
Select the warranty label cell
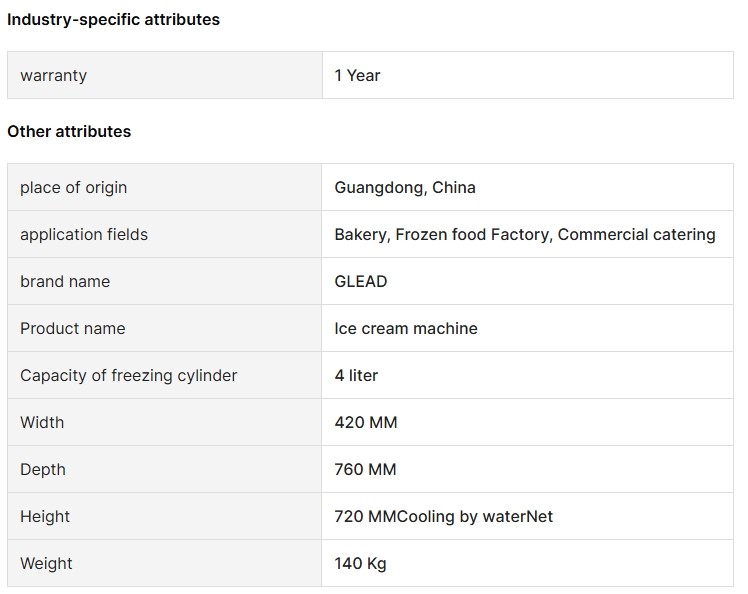(x=165, y=75)
